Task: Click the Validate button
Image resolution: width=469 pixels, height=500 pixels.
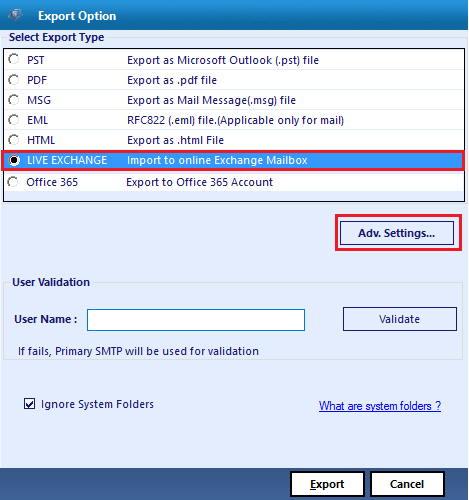Action: 400,319
